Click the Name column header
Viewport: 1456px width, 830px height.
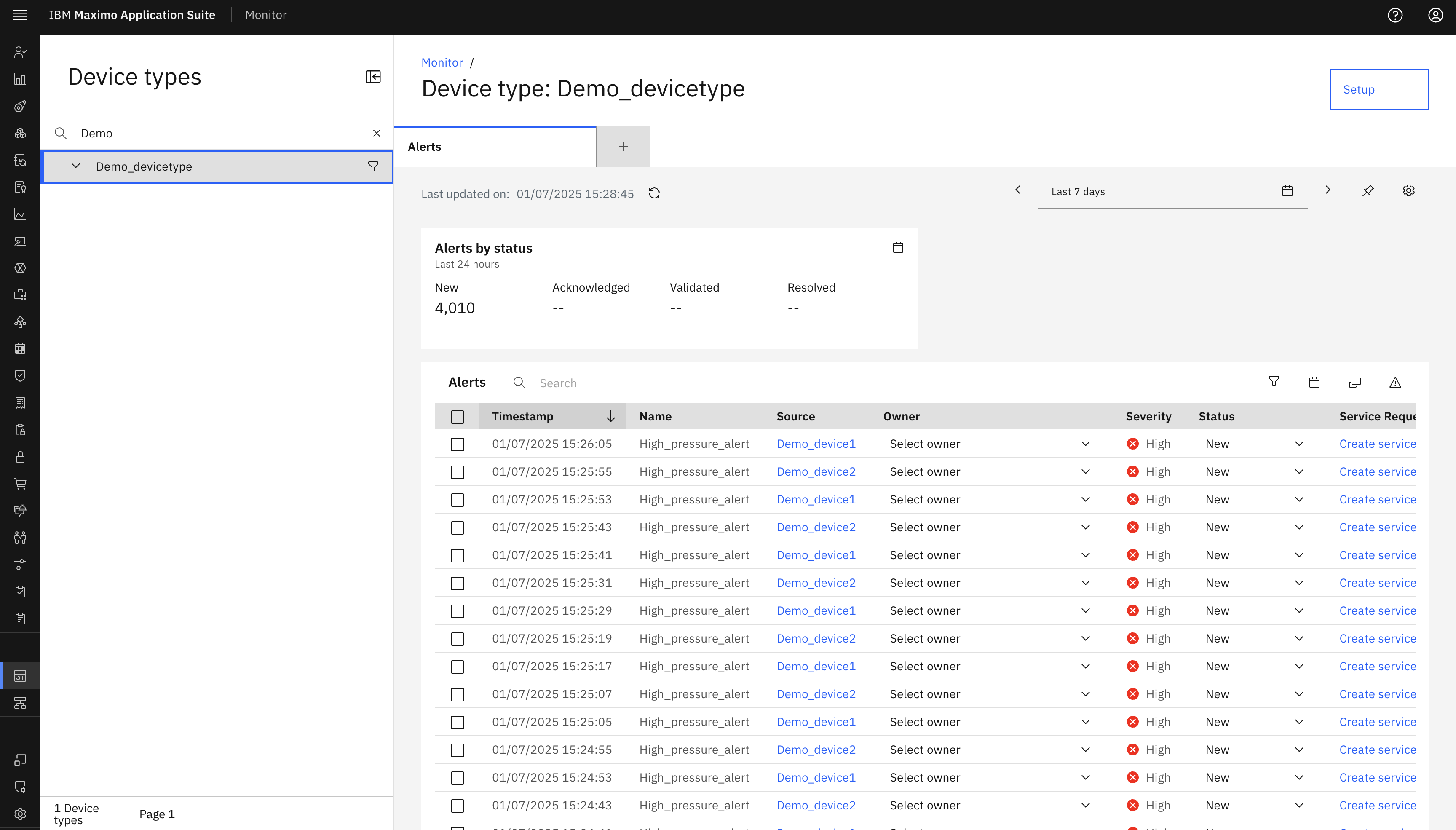coord(656,416)
